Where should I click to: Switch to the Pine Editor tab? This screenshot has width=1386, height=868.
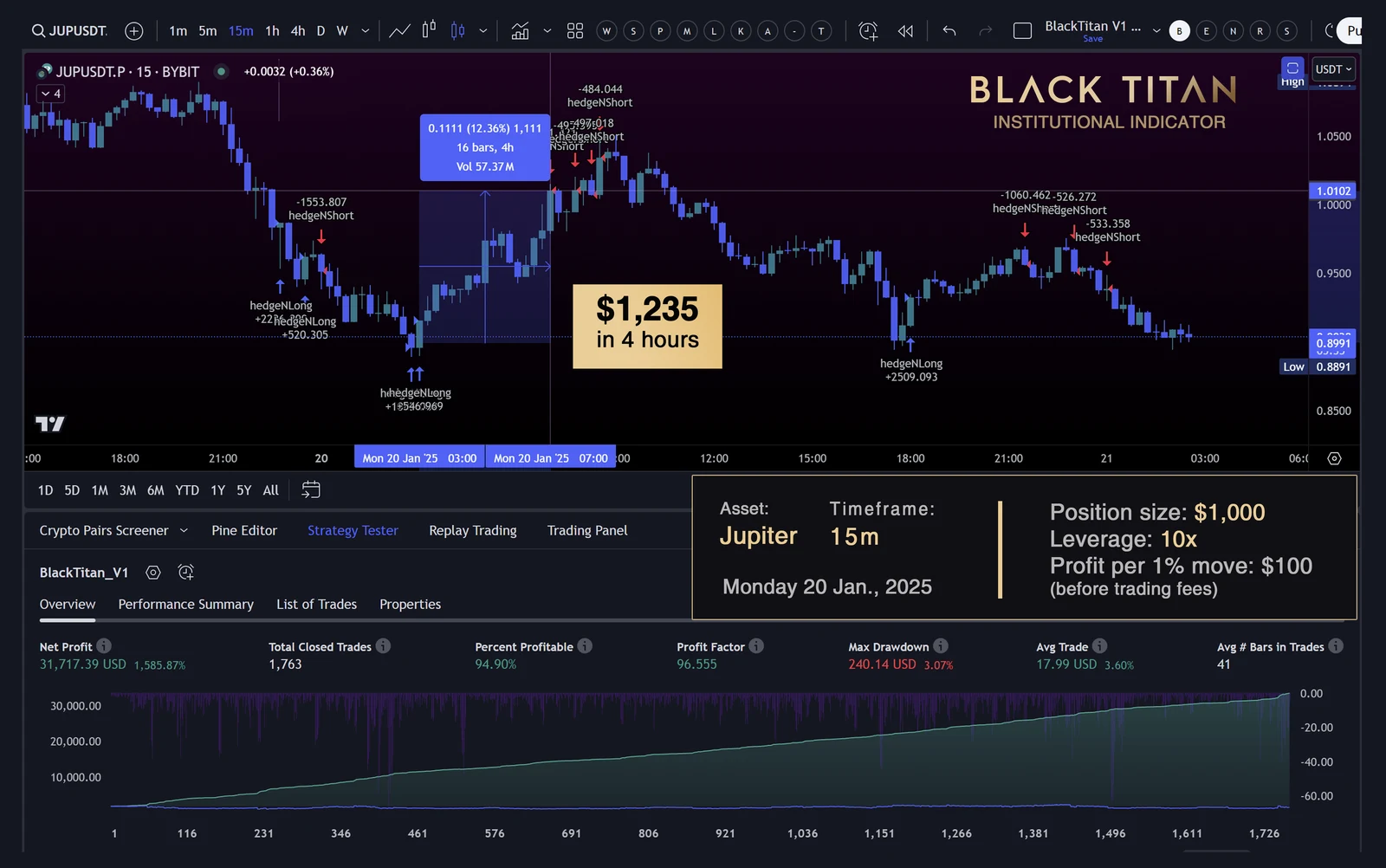coord(244,531)
